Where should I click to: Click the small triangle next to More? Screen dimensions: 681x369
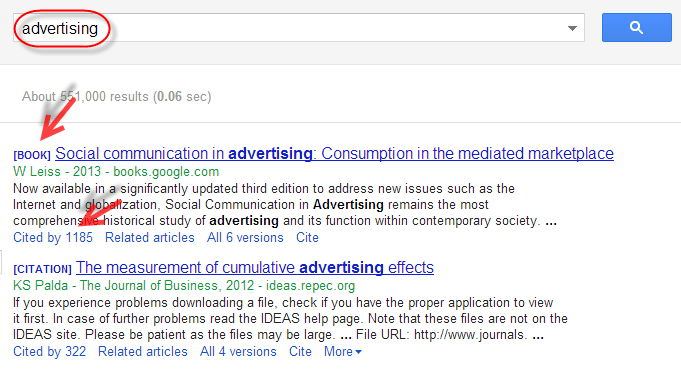coord(358,352)
